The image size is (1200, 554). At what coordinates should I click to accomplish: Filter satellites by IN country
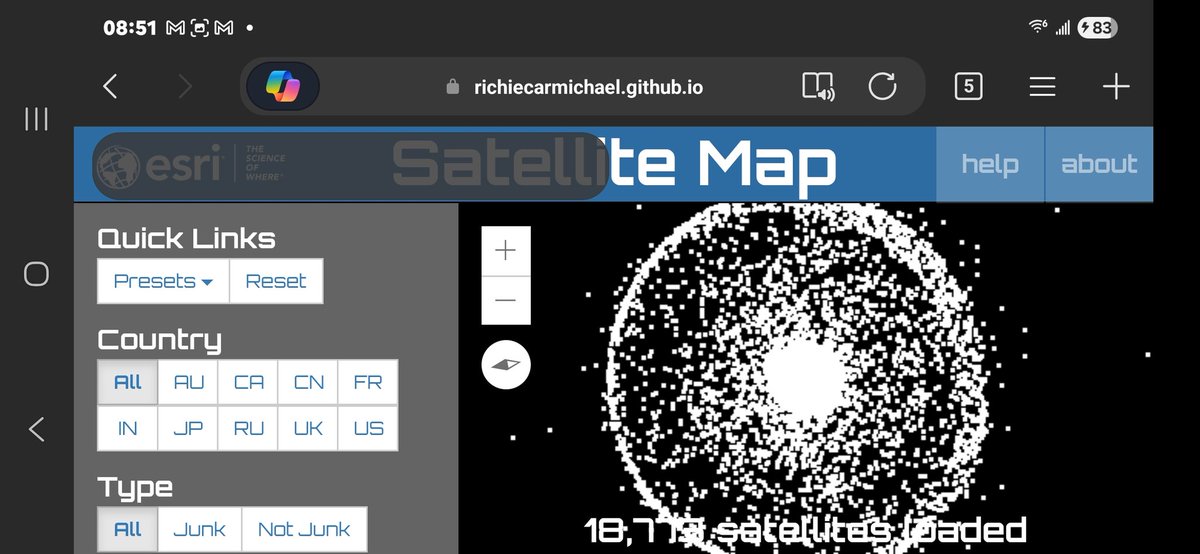(128, 428)
